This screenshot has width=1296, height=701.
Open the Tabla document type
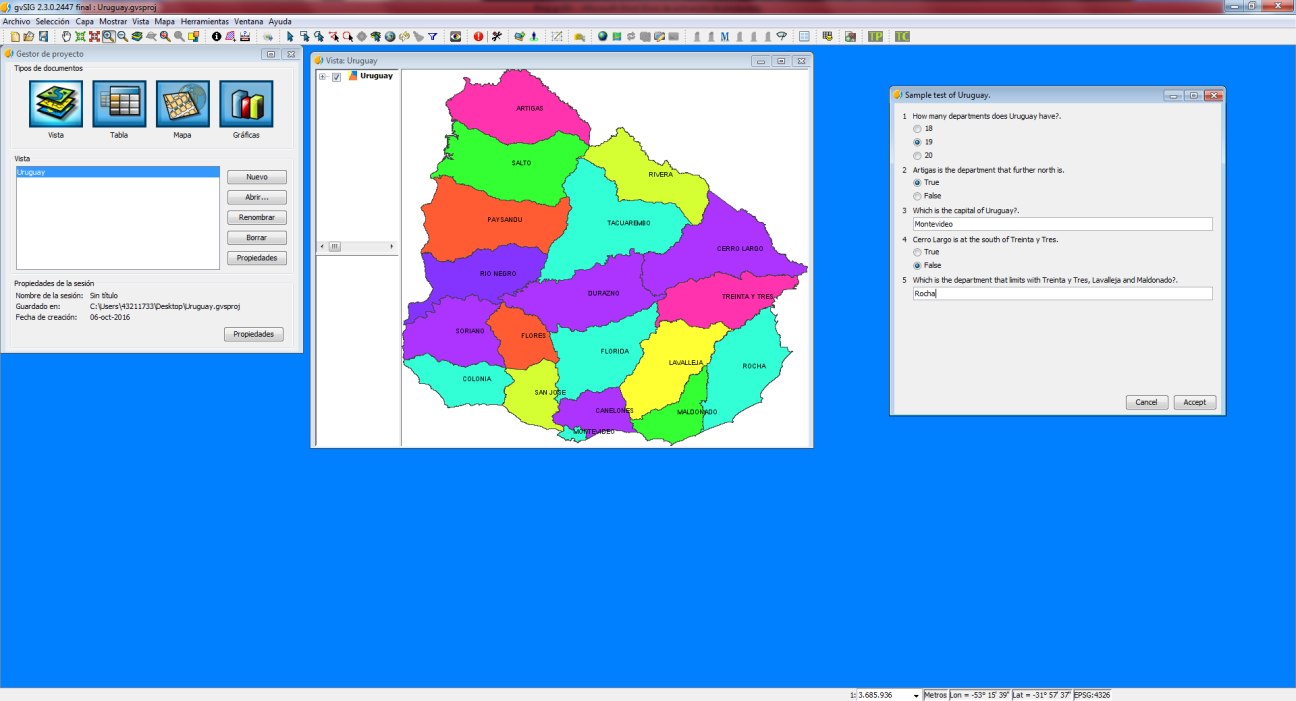[119, 105]
